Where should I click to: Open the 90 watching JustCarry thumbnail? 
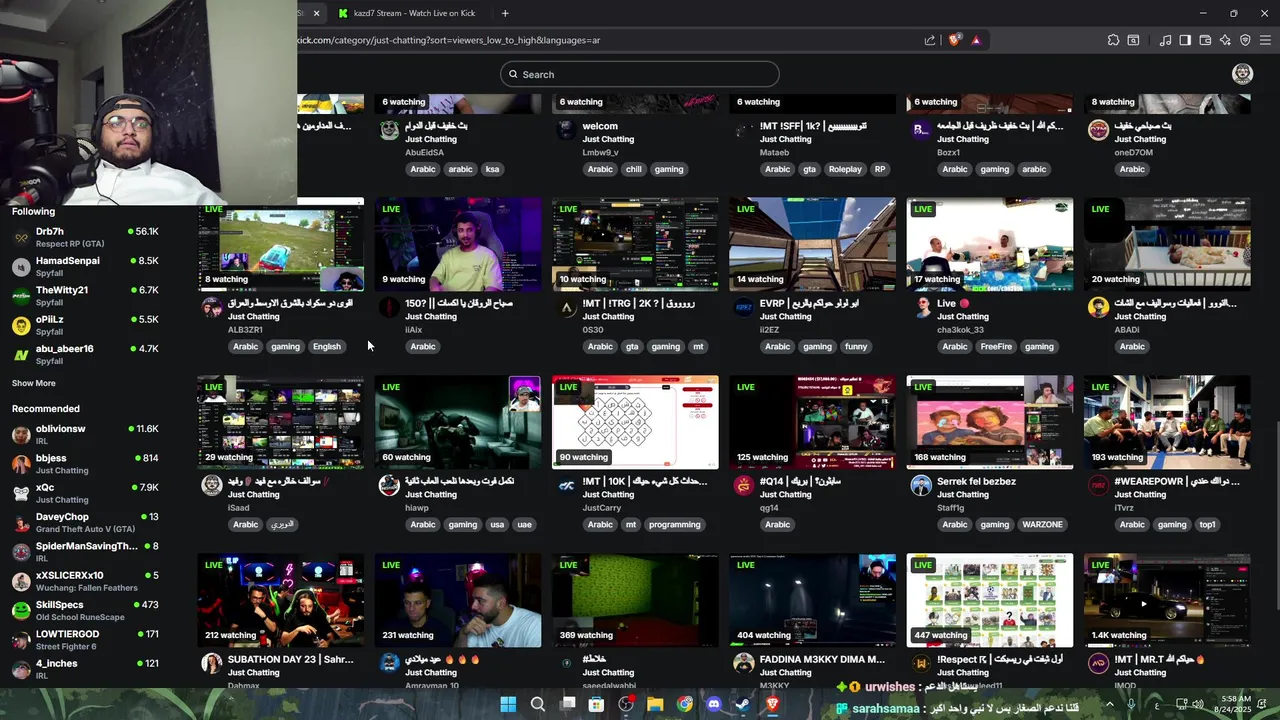click(x=635, y=422)
